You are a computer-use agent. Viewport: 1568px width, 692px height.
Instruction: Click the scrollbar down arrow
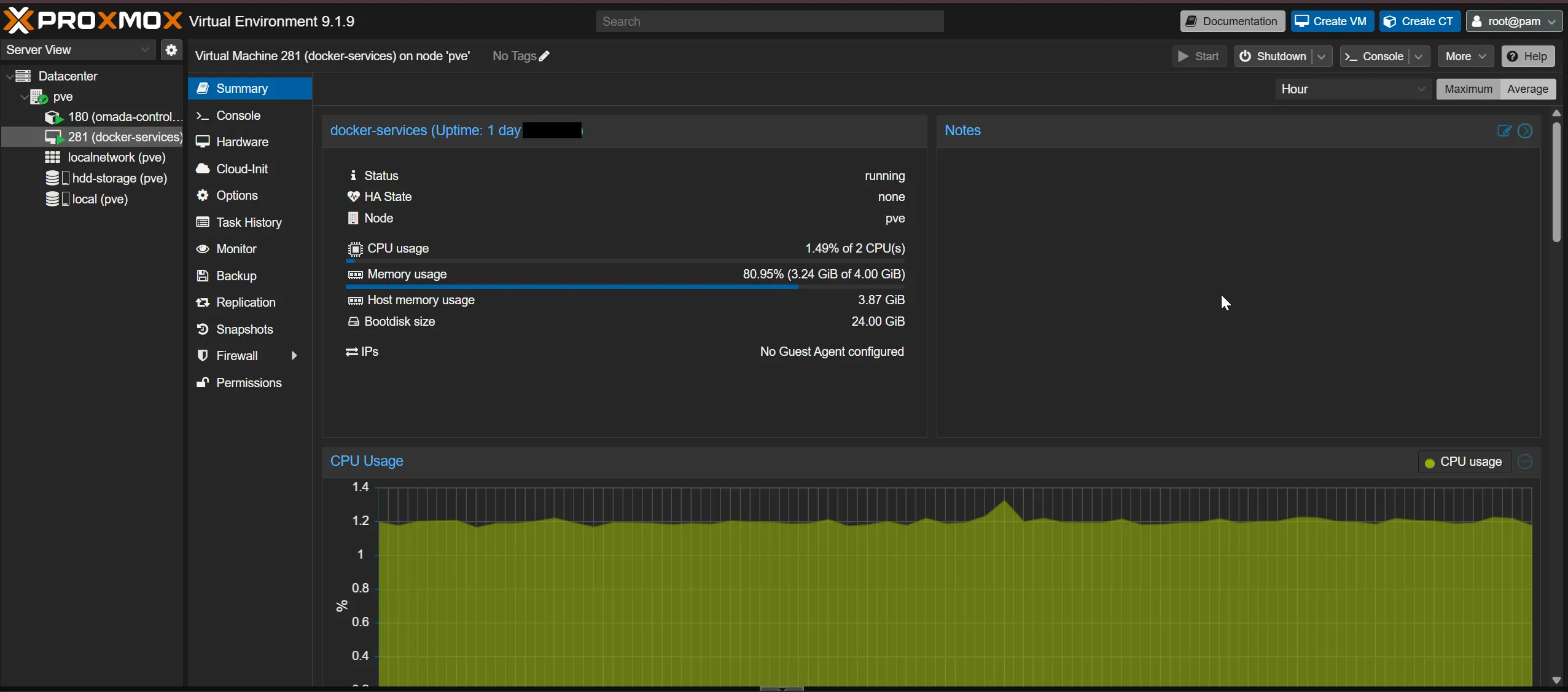[1556, 680]
